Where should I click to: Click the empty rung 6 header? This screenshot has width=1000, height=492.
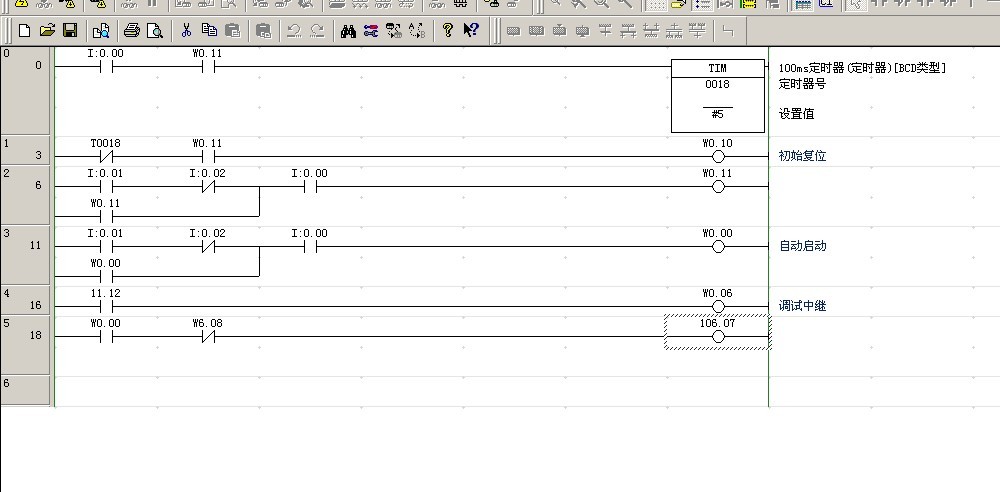click(x=26, y=390)
